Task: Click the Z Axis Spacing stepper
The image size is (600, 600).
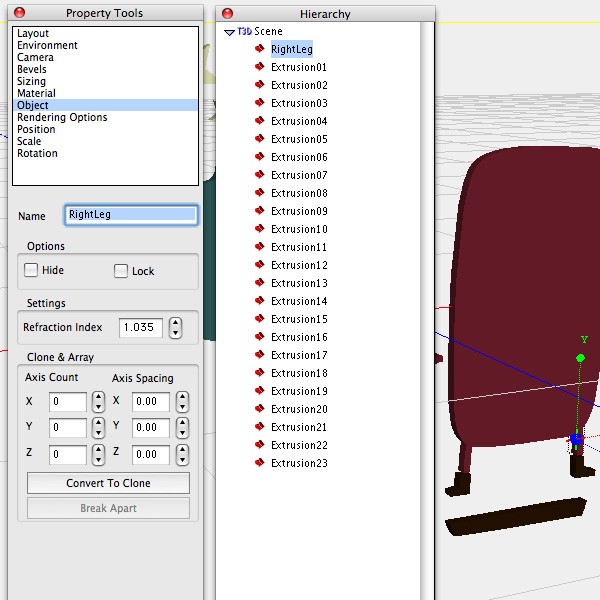Action: point(181,454)
